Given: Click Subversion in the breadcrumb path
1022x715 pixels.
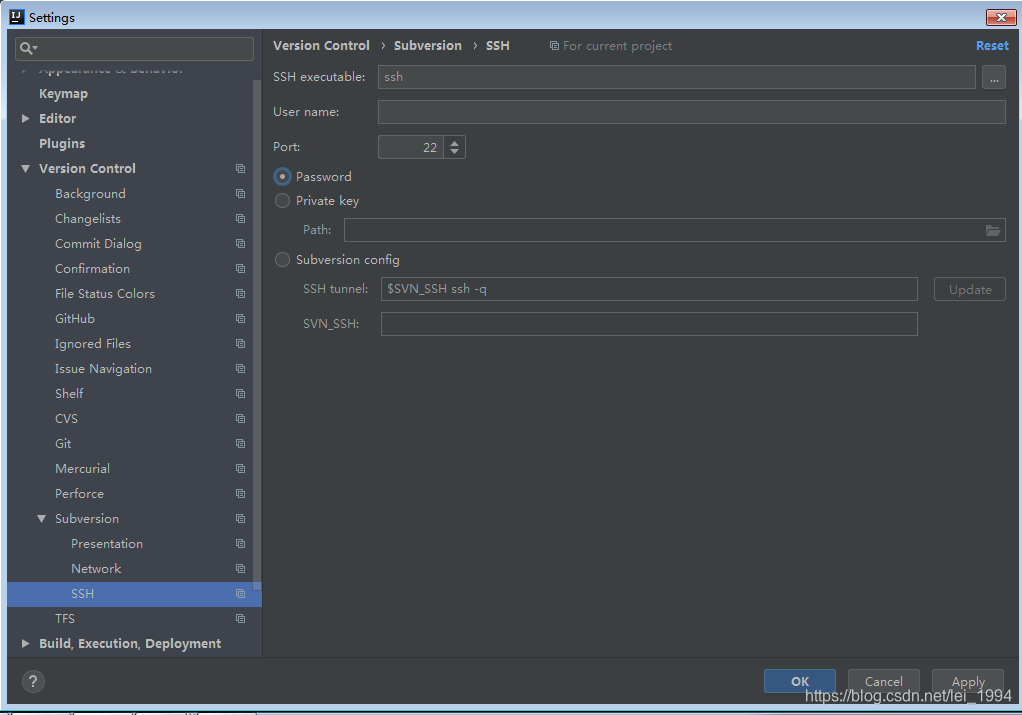Looking at the screenshot, I should point(428,45).
